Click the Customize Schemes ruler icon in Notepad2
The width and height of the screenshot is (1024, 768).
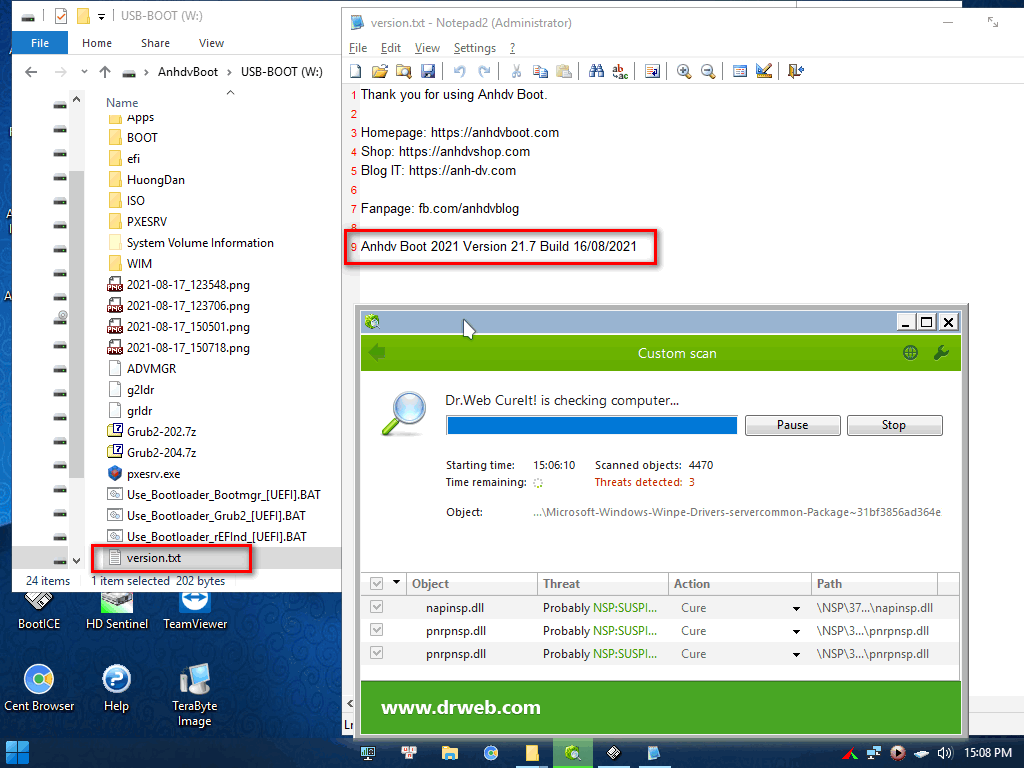763,71
